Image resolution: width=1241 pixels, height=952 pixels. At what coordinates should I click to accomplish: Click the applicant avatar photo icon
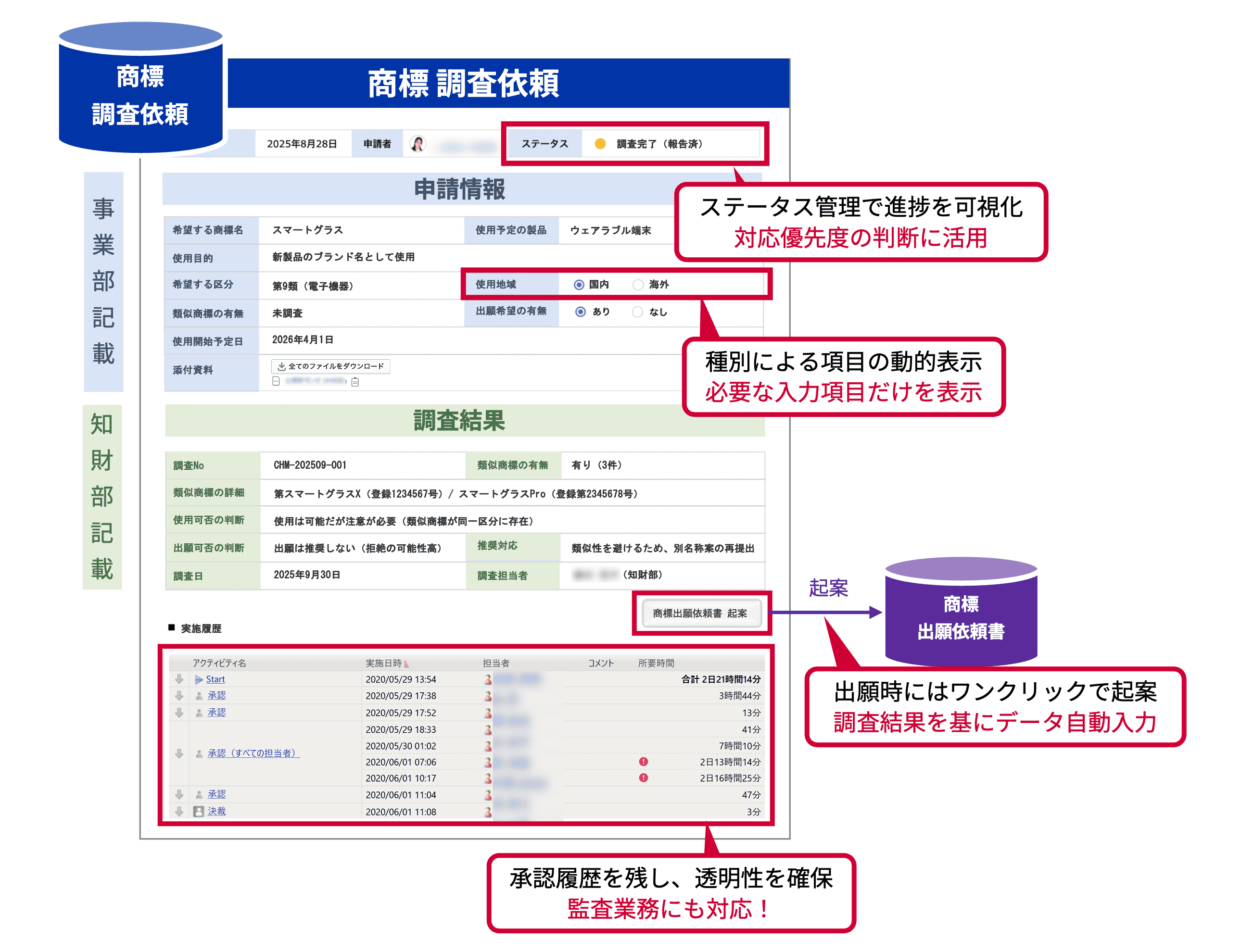click(418, 144)
